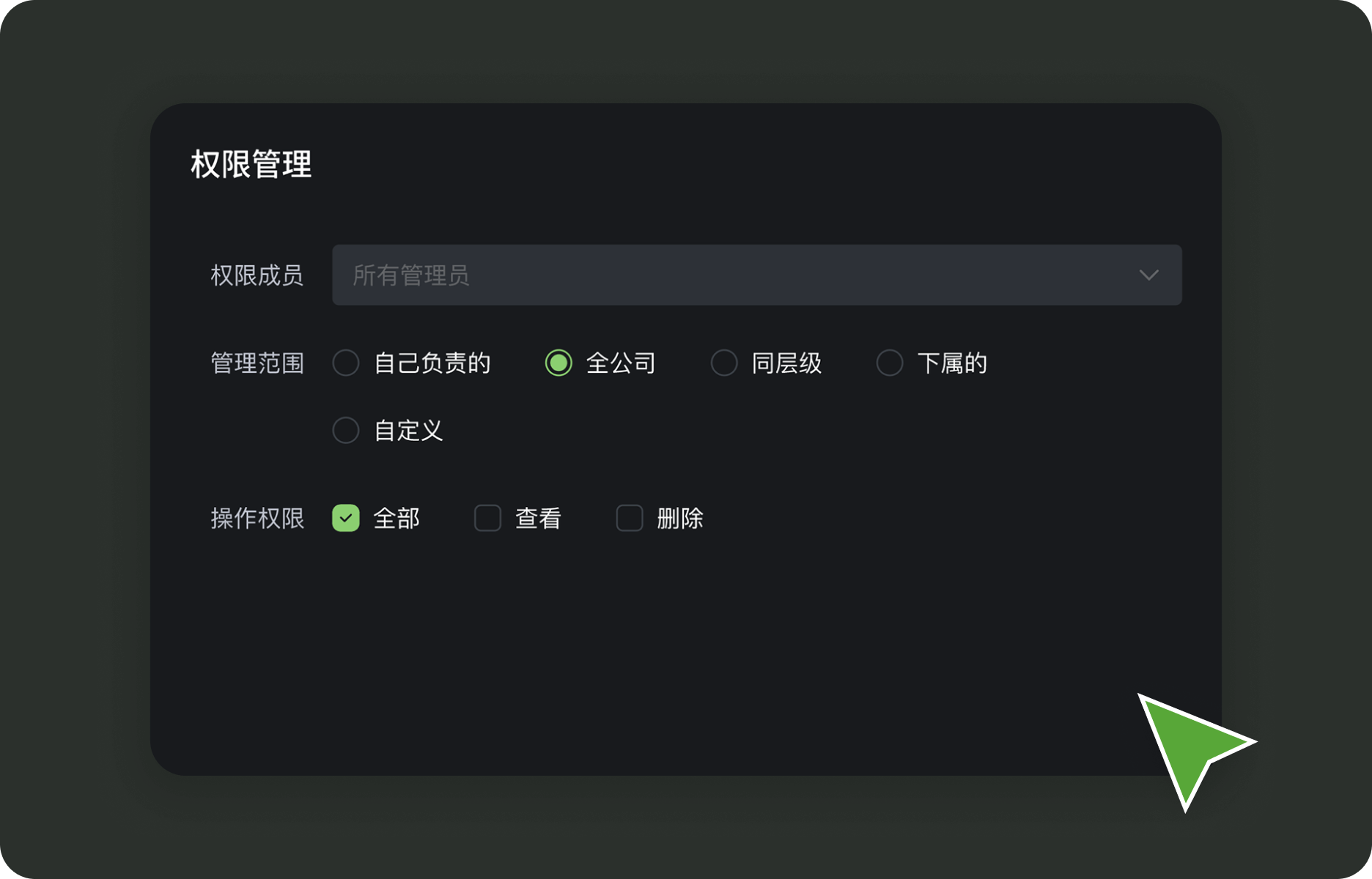1372x879 pixels.
Task: Click the 下属的 option text
Action: click(952, 363)
